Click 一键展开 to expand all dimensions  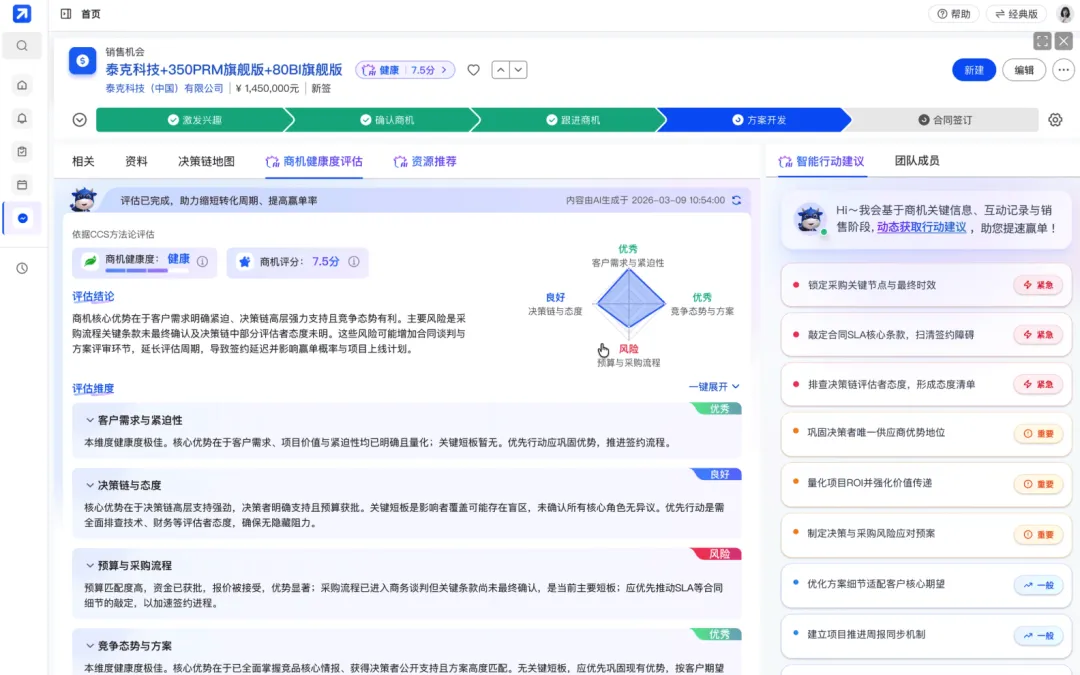[714, 386]
